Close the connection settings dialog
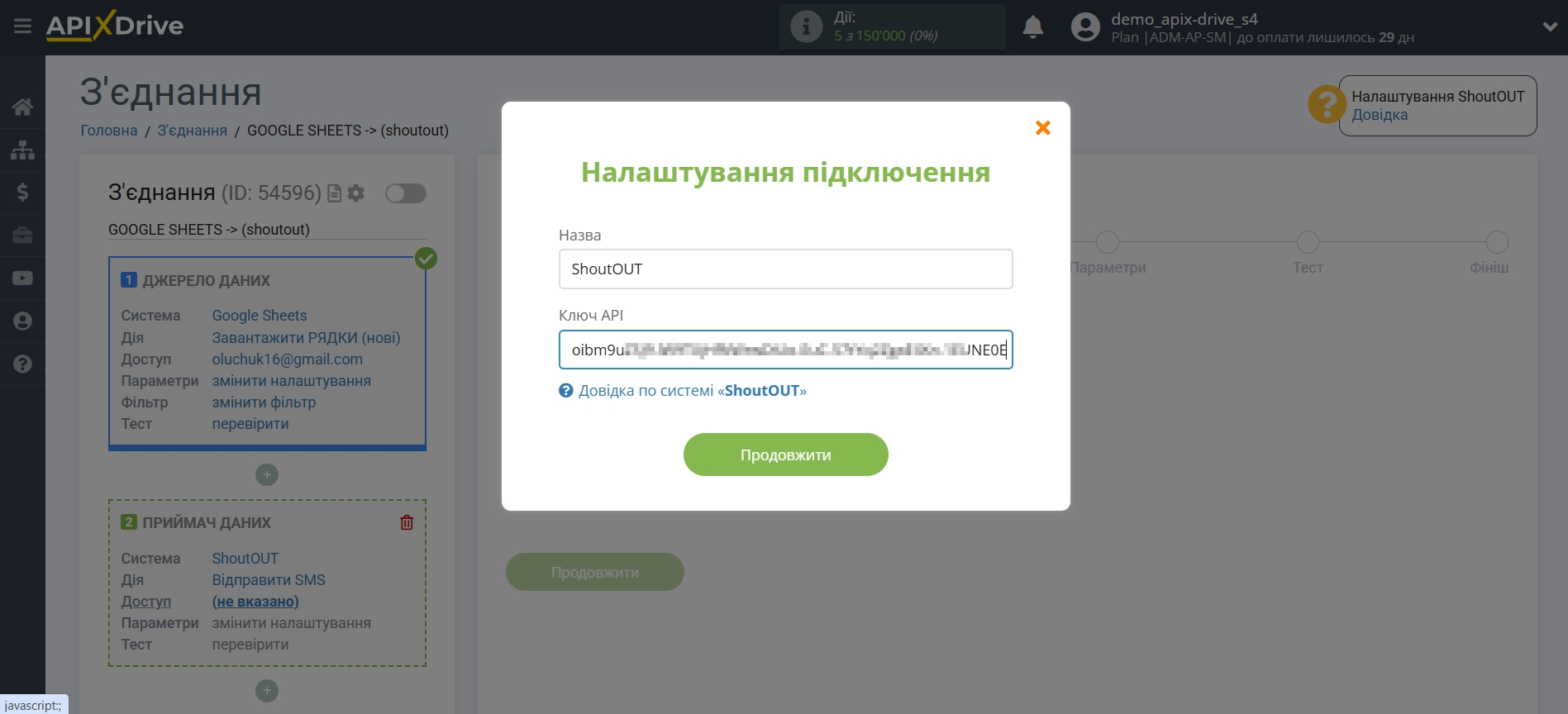This screenshot has width=1568, height=714. [x=1043, y=127]
